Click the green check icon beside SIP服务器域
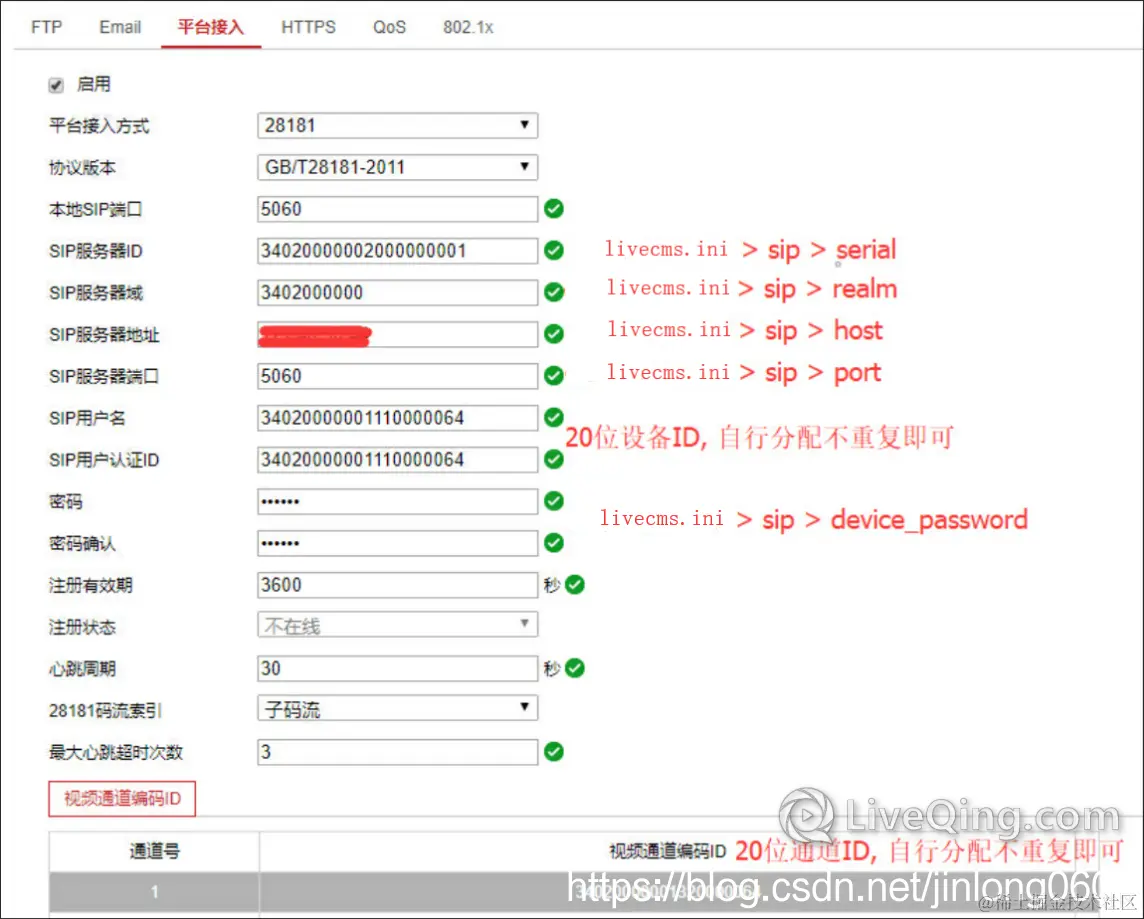The image size is (1144, 919). point(554,293)
